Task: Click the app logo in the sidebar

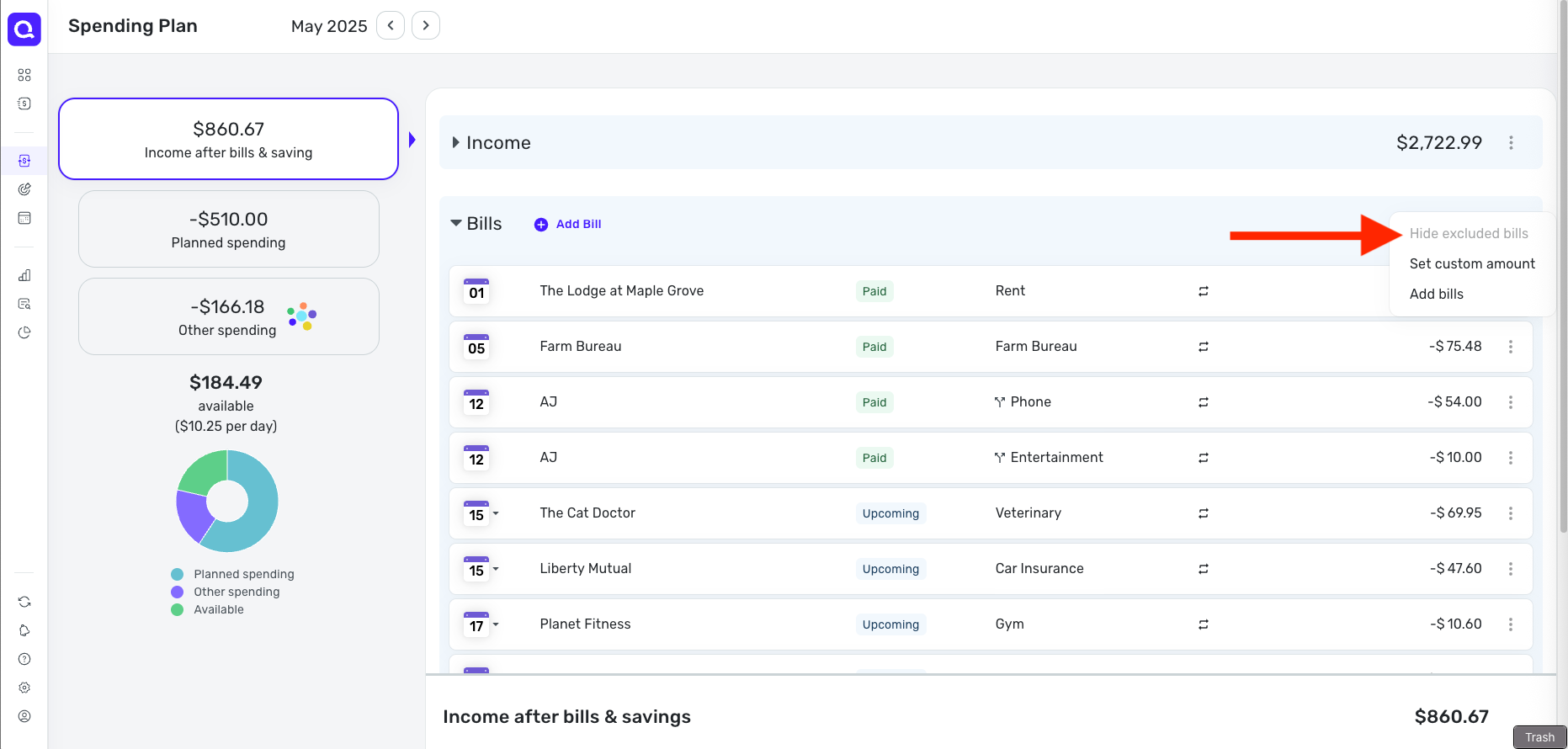Action: [x=24, y=29]
